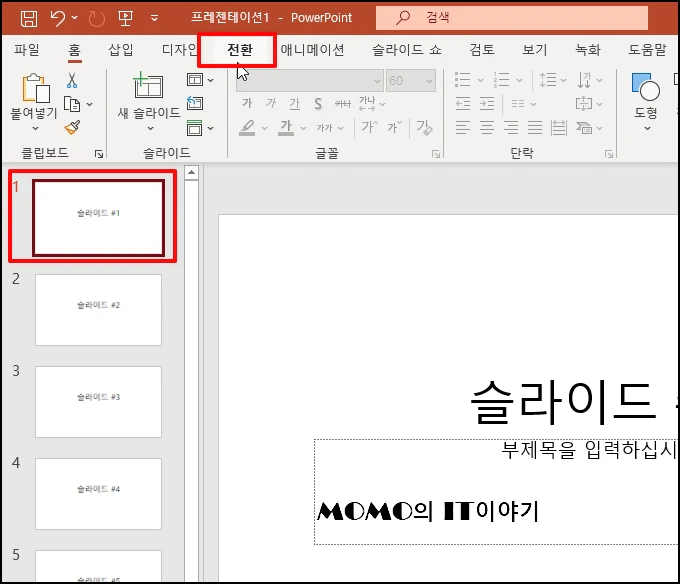
Task: Open the font size 60 combo box
Action: click(411, 81)
